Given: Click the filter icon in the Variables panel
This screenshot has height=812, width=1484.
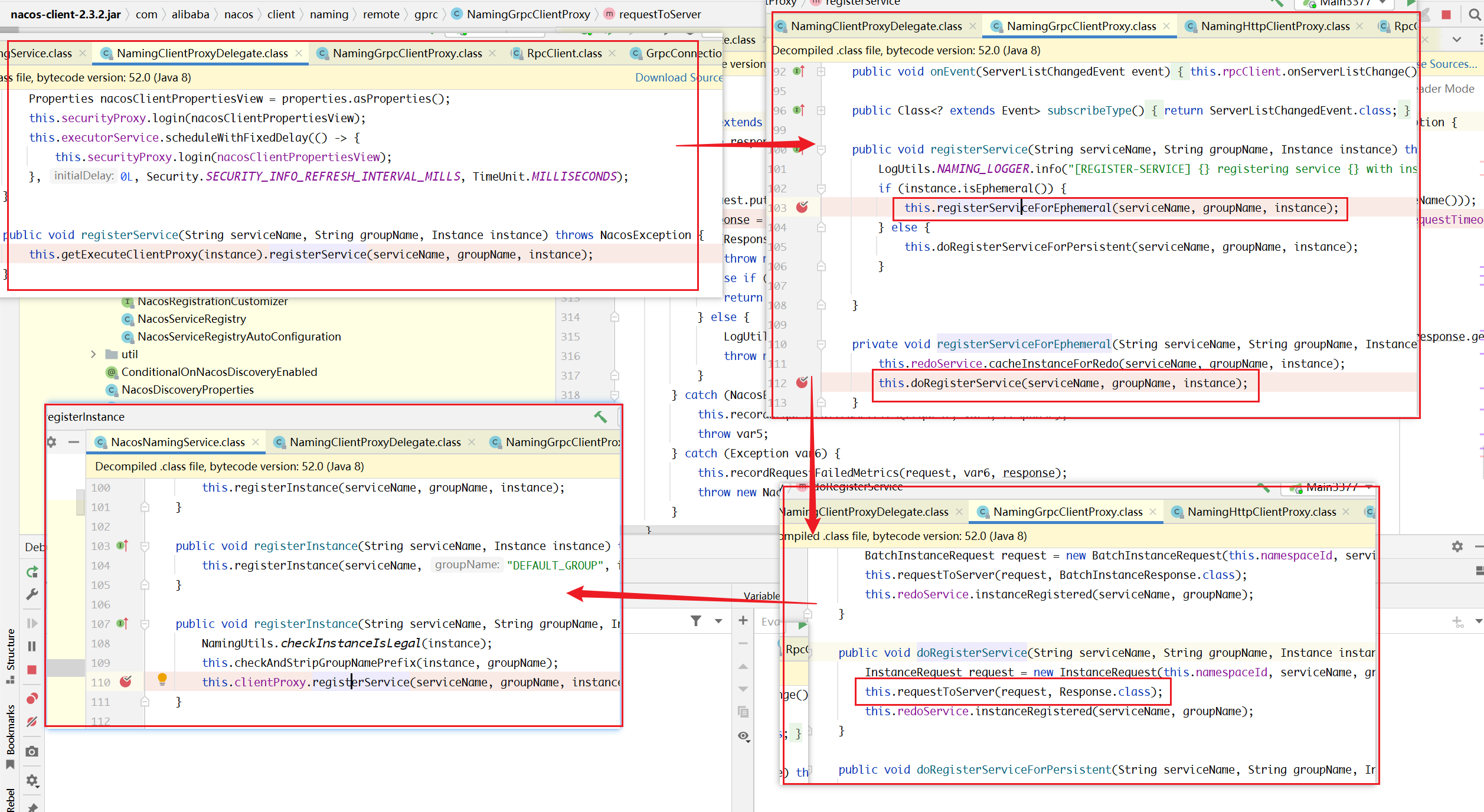Looking at the screenshot, I should tap(697, 622).
